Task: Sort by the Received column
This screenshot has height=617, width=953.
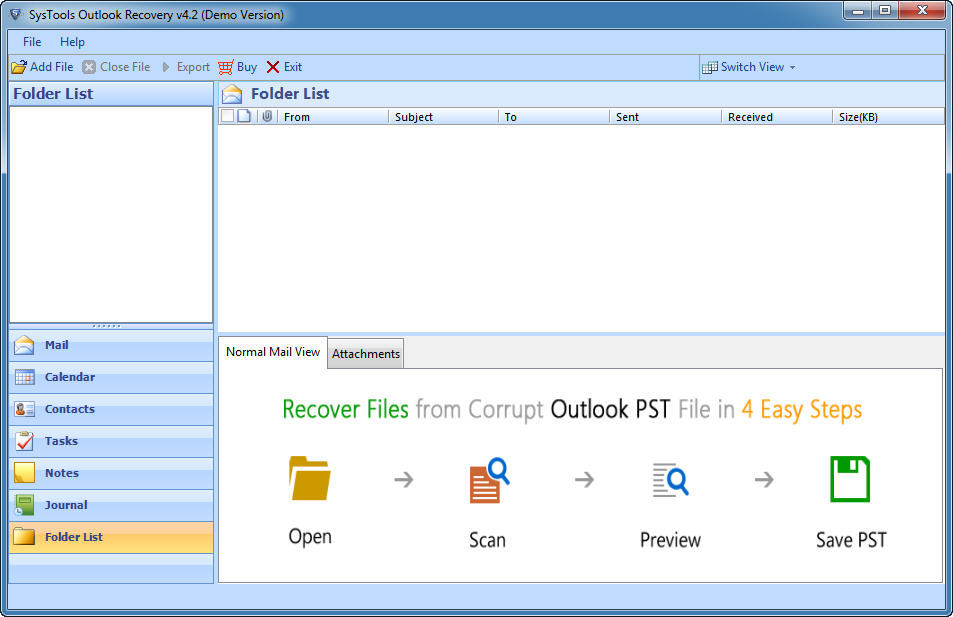Action: [x=777, y=117]
